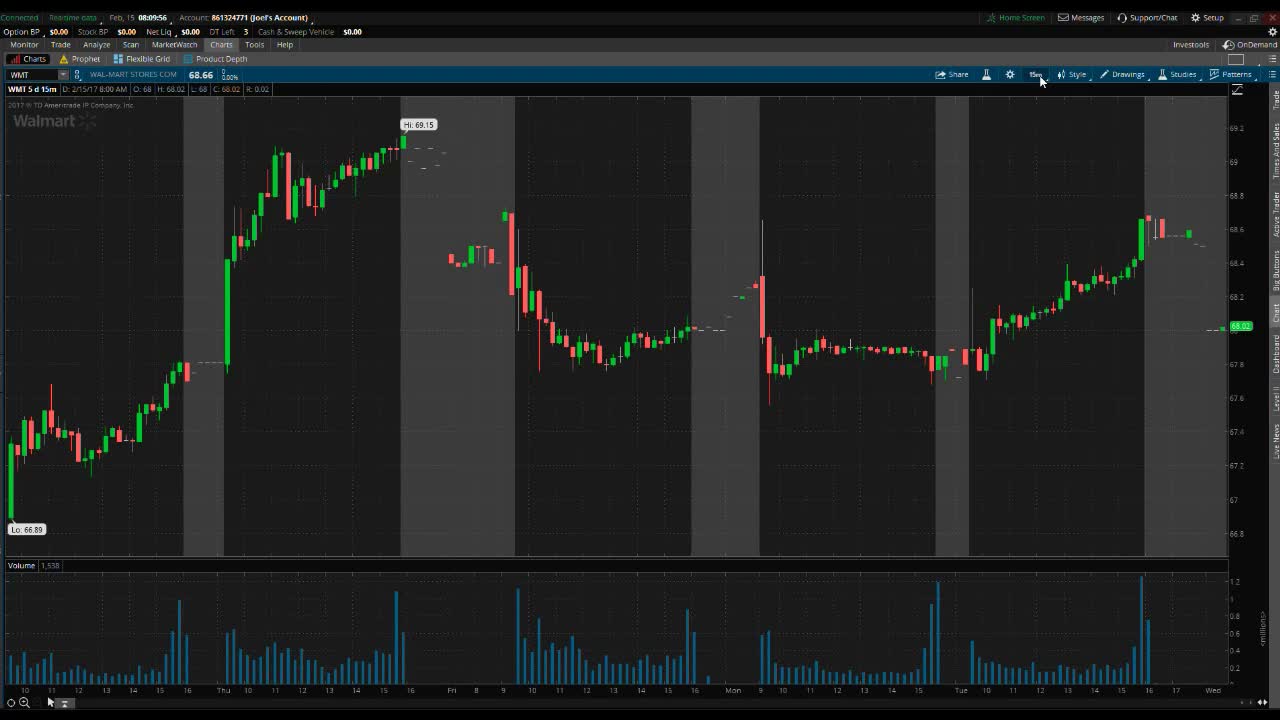Open the Dashboard side tab
The height and width of the screenshot is (720, 1280).
(1276, 355)
